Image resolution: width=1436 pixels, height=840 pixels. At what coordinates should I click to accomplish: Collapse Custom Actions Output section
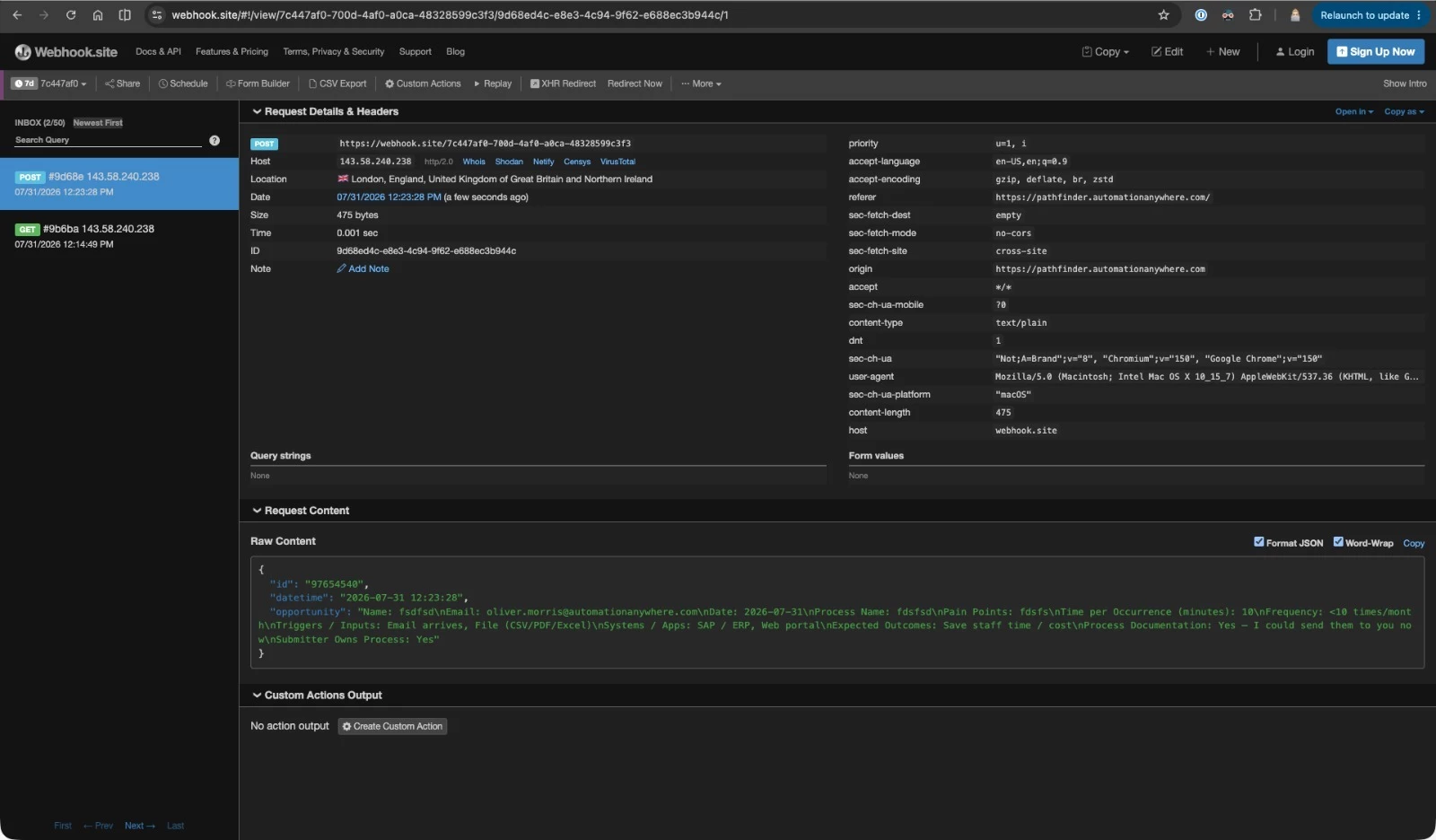pos(317,696)
